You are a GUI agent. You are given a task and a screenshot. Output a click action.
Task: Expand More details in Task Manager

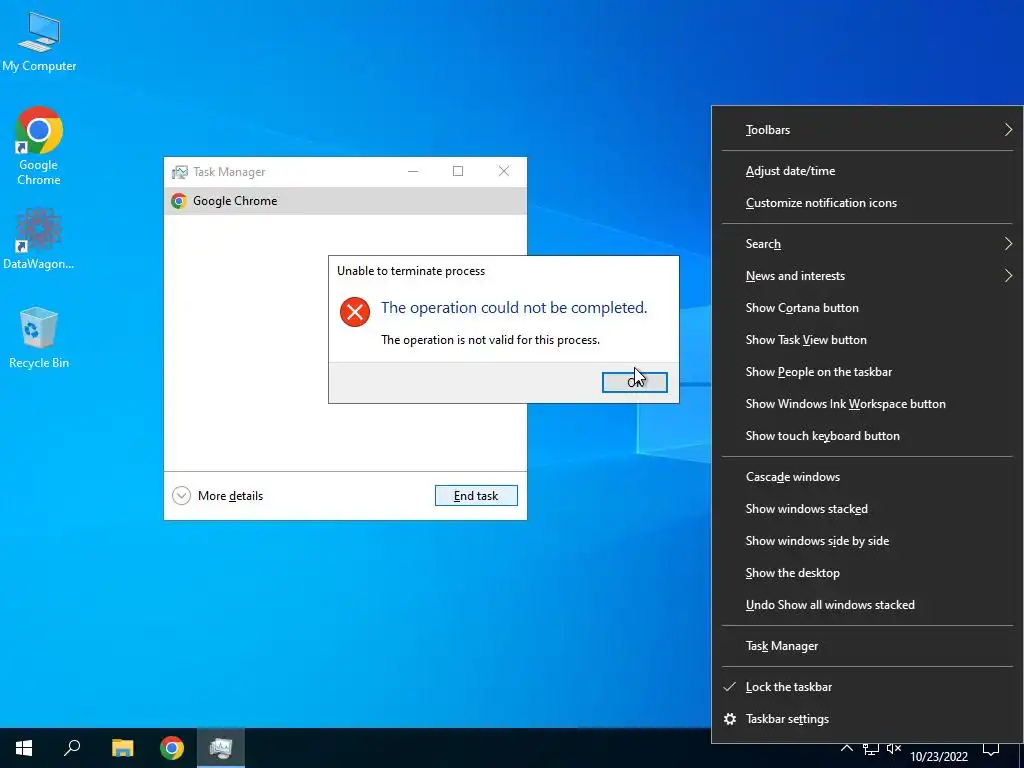coord(217,496)
